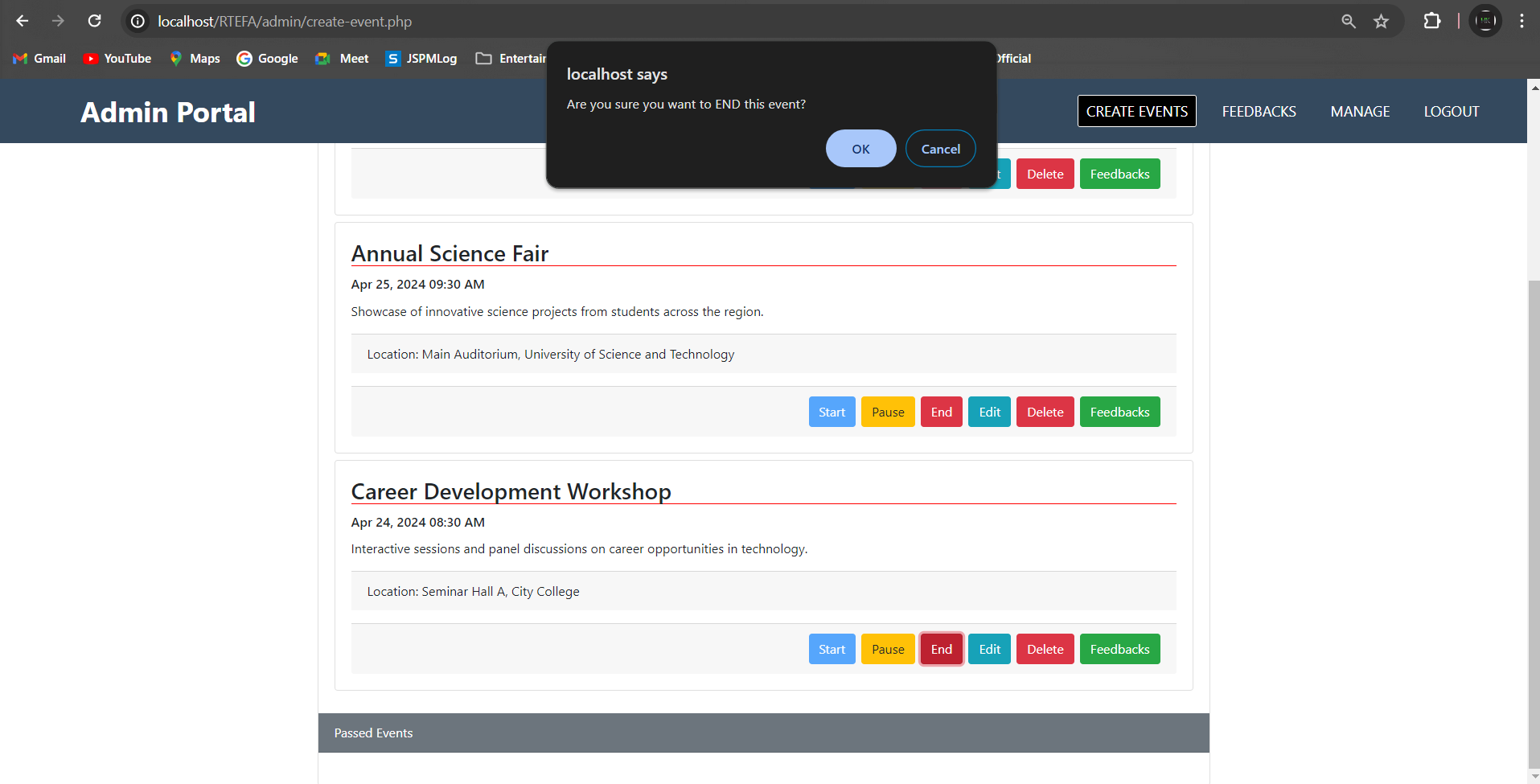Start the Career Development Workshop event

pyautogui.click(x=832, y=649)
